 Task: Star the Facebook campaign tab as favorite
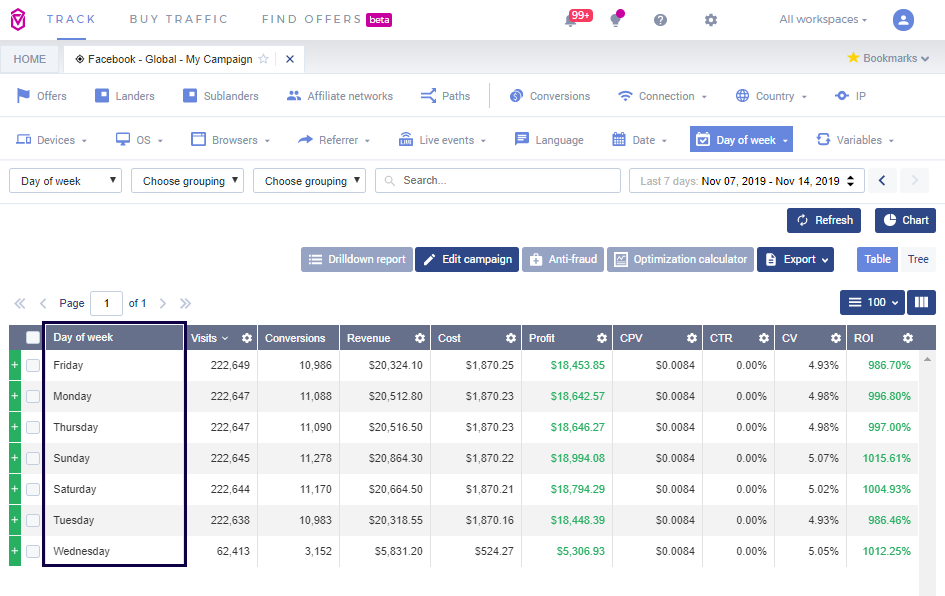pyautogui.click(x=264, y=59)
